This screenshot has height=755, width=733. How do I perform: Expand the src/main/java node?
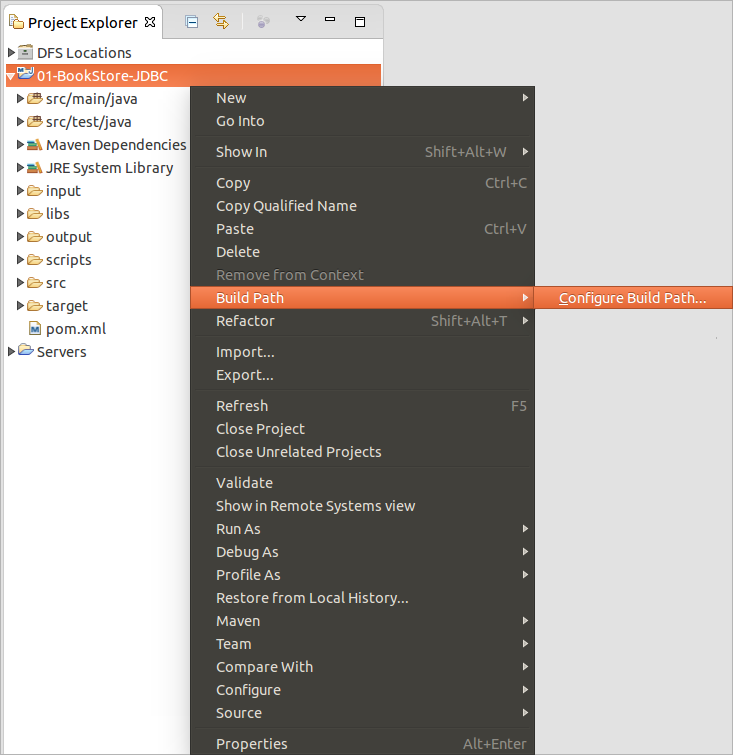[20, 99]
